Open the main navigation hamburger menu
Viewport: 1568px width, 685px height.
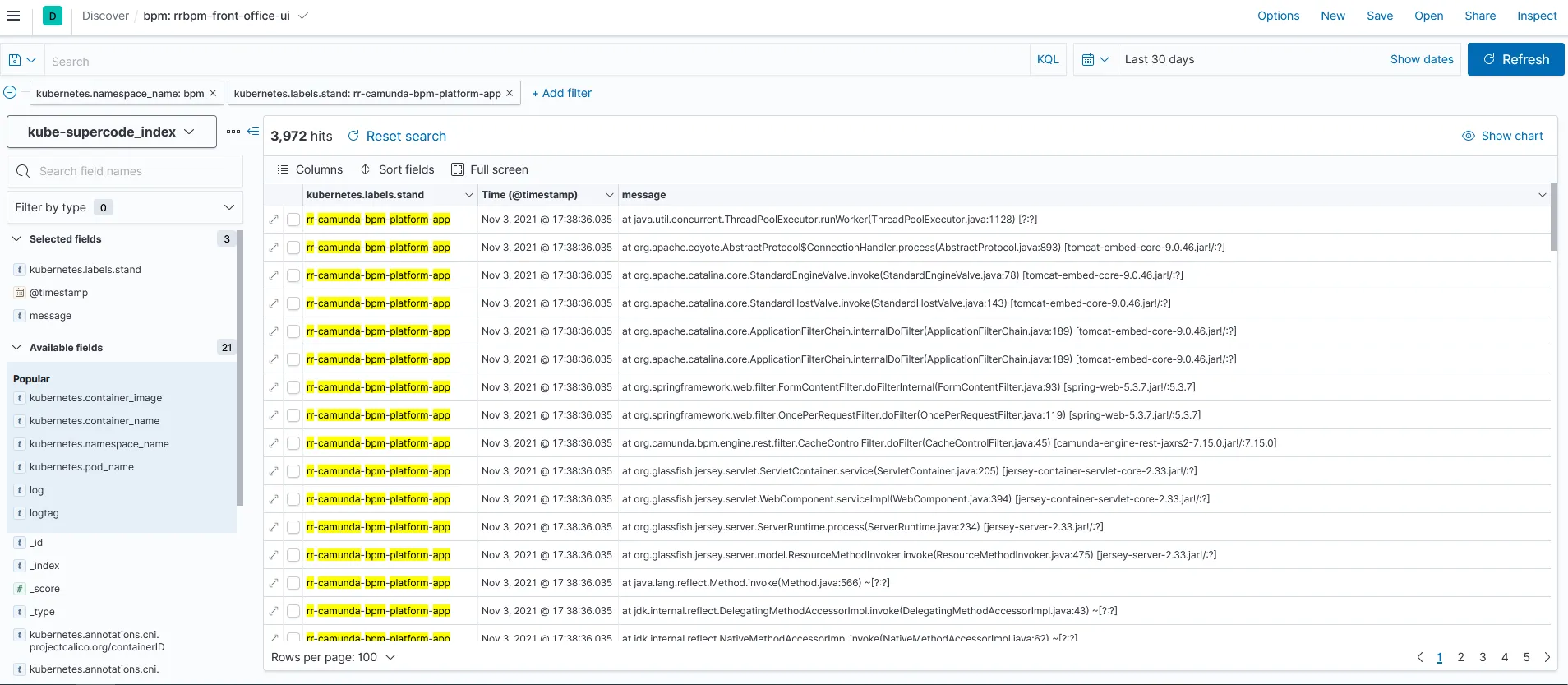13,16
